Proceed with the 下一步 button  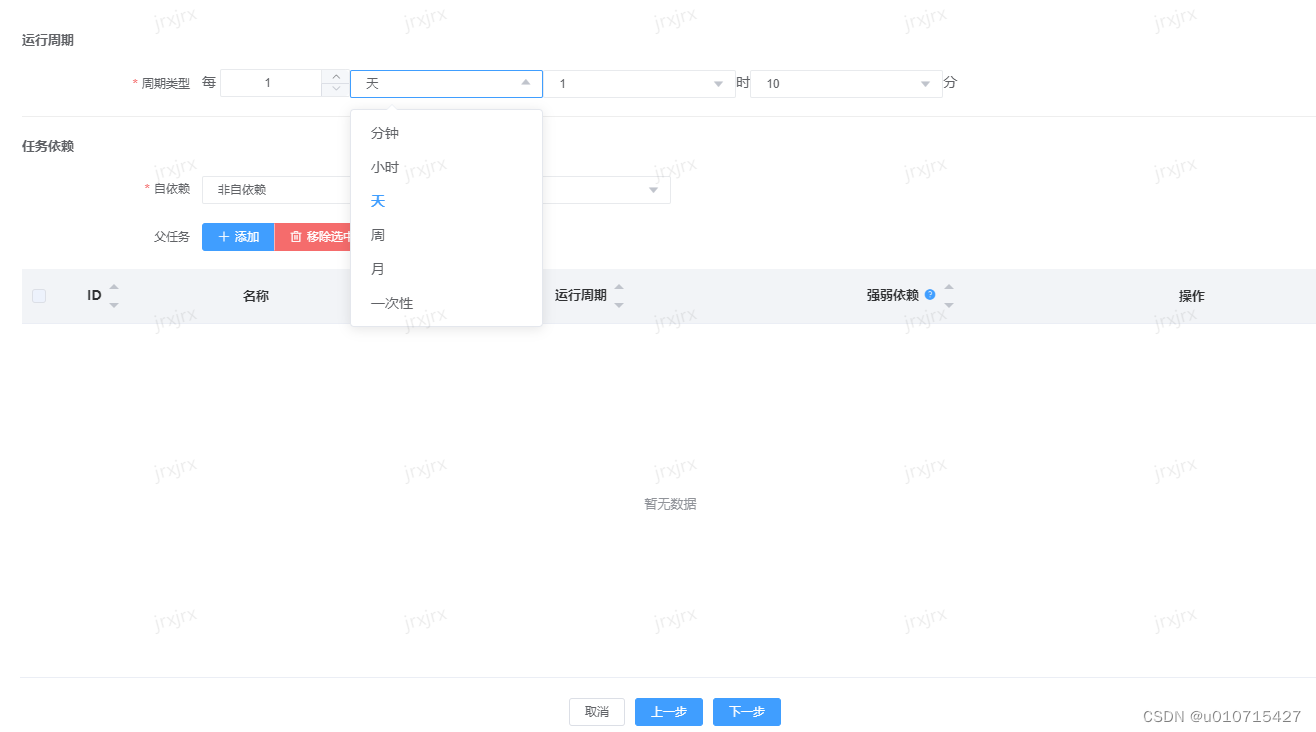pos(747,712)
